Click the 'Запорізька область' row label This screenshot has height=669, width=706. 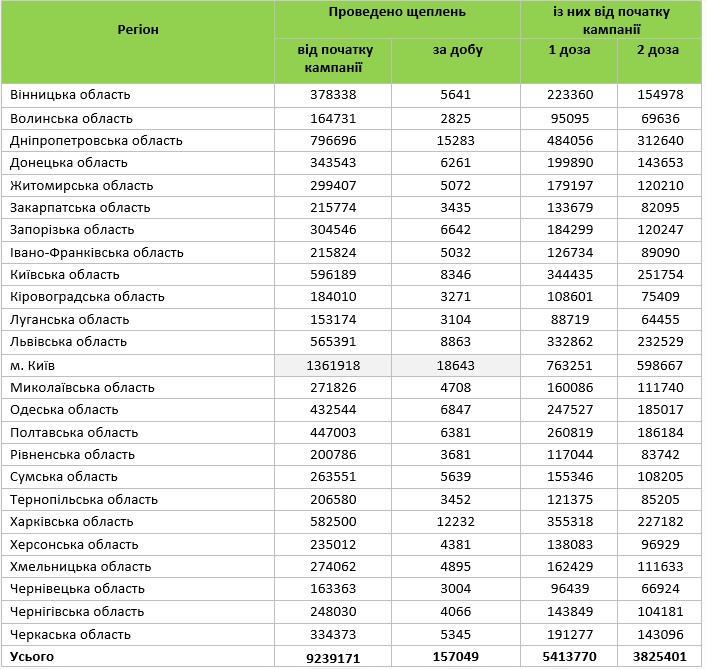[x=72, y=230]
